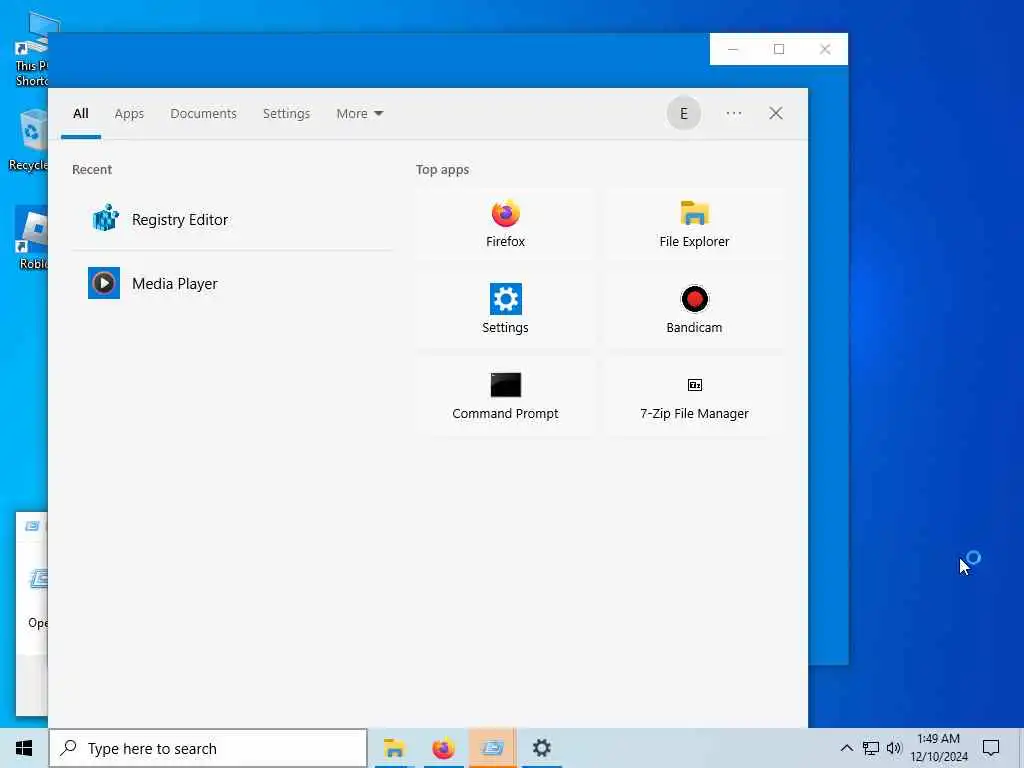This screenshot has width=1024, height=768.
Task: Close the search panel with X
Action: point(776,114)
